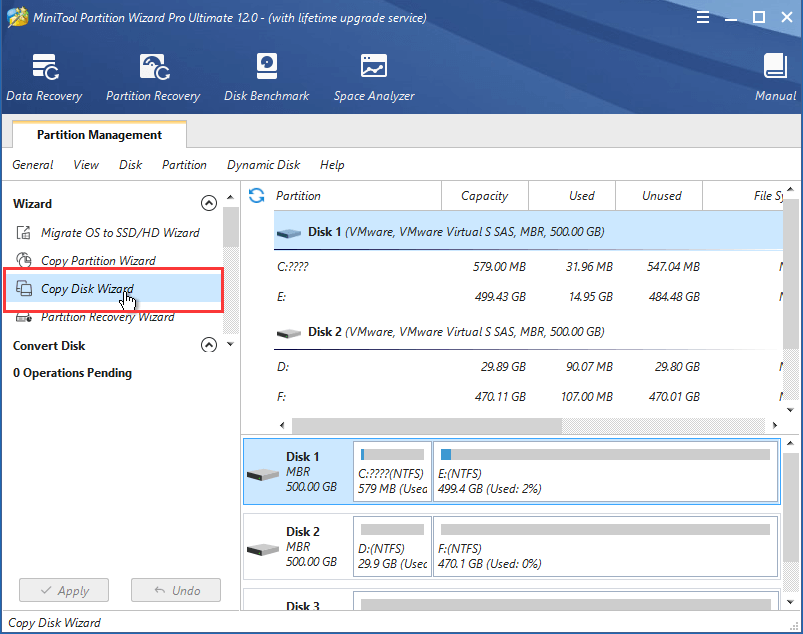Click the left sidebar vertical scrollbar thumb

coord(230,226)
